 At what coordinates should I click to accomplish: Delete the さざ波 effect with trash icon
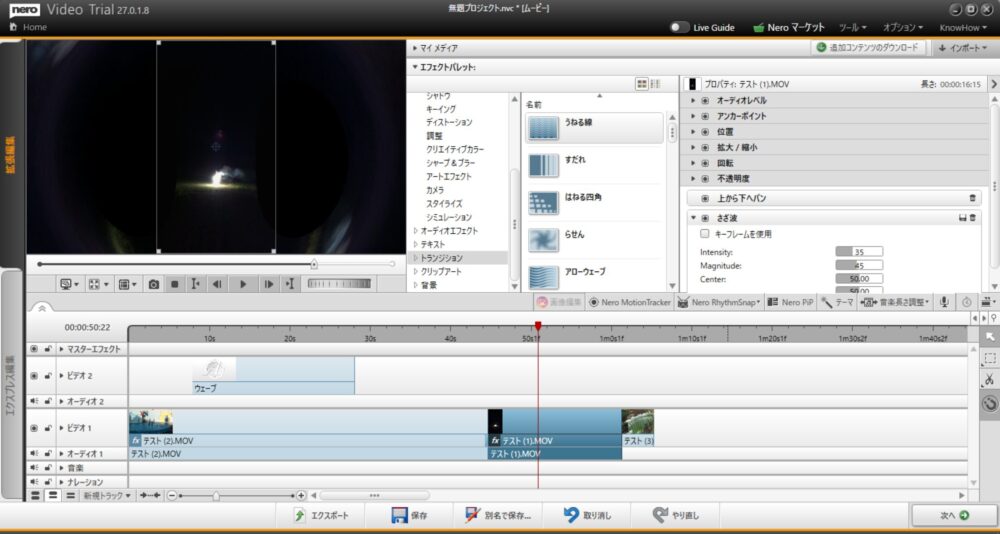tap(973, 218)
